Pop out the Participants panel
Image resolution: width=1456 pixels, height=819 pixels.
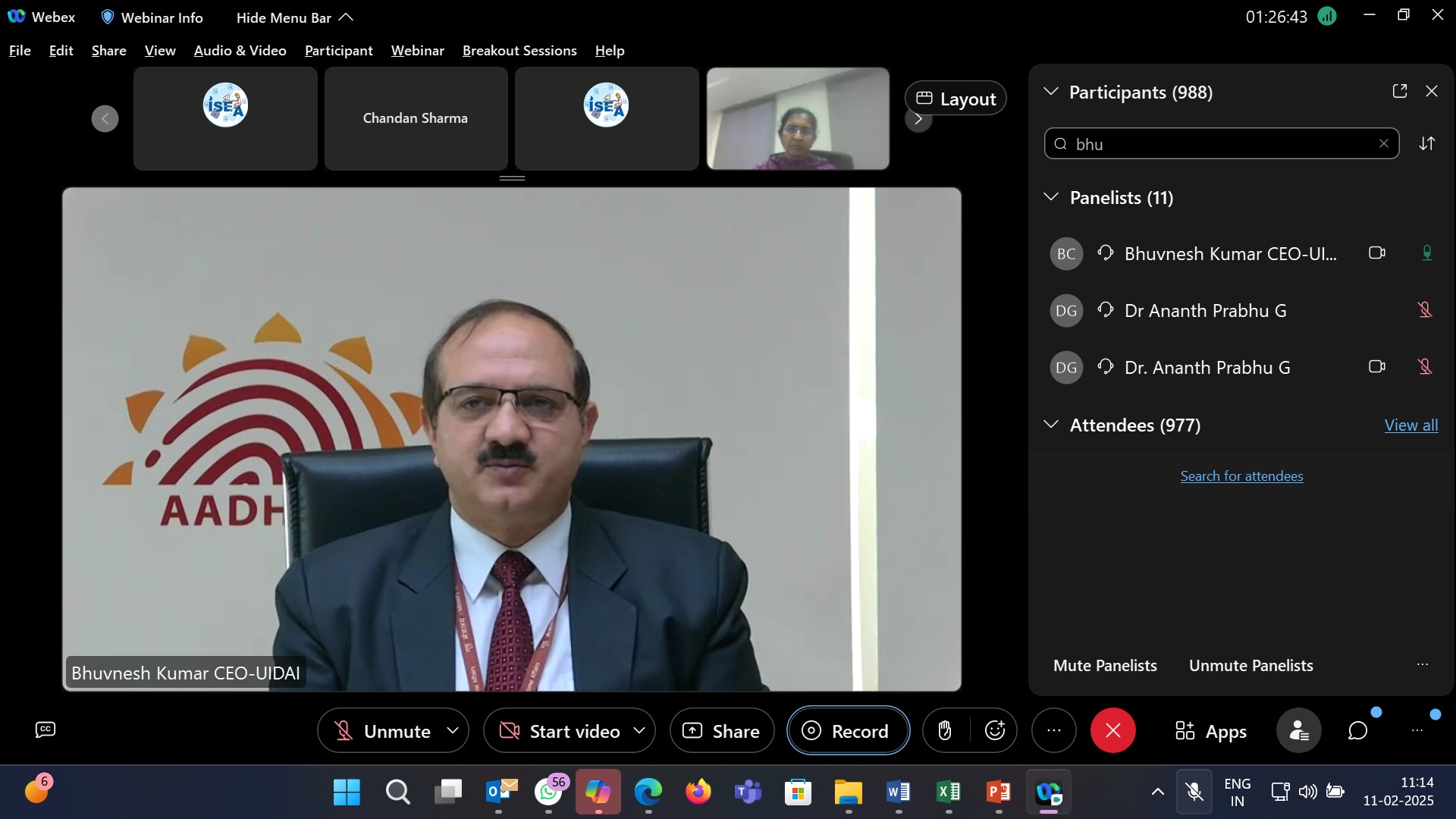[1400, 92]
